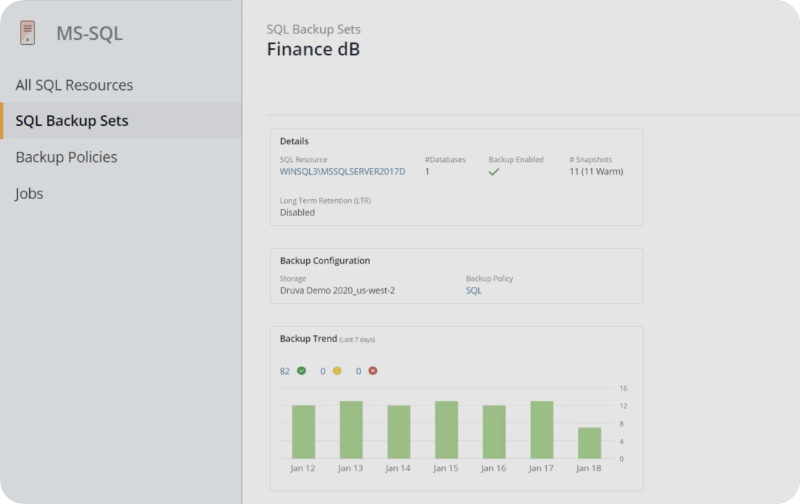The image size is (800, 504).
Task: Click the Backup Enabled green checkmark
Action: click(x=494, y=172)
